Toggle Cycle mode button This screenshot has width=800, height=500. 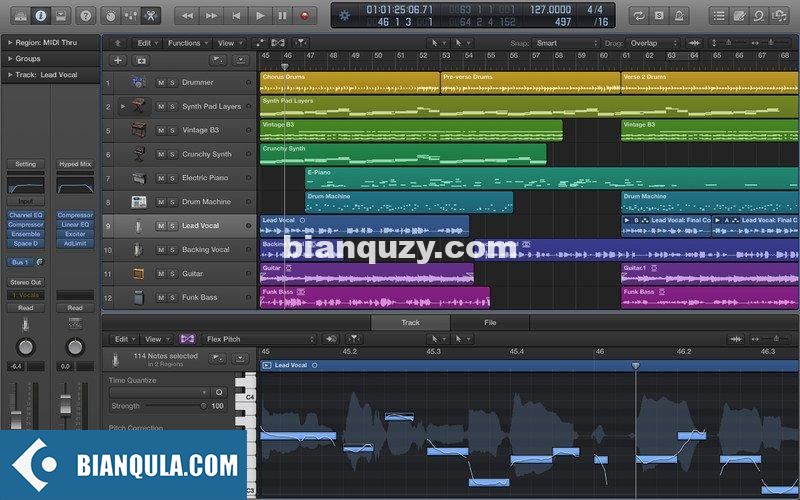tap(639, 16)
